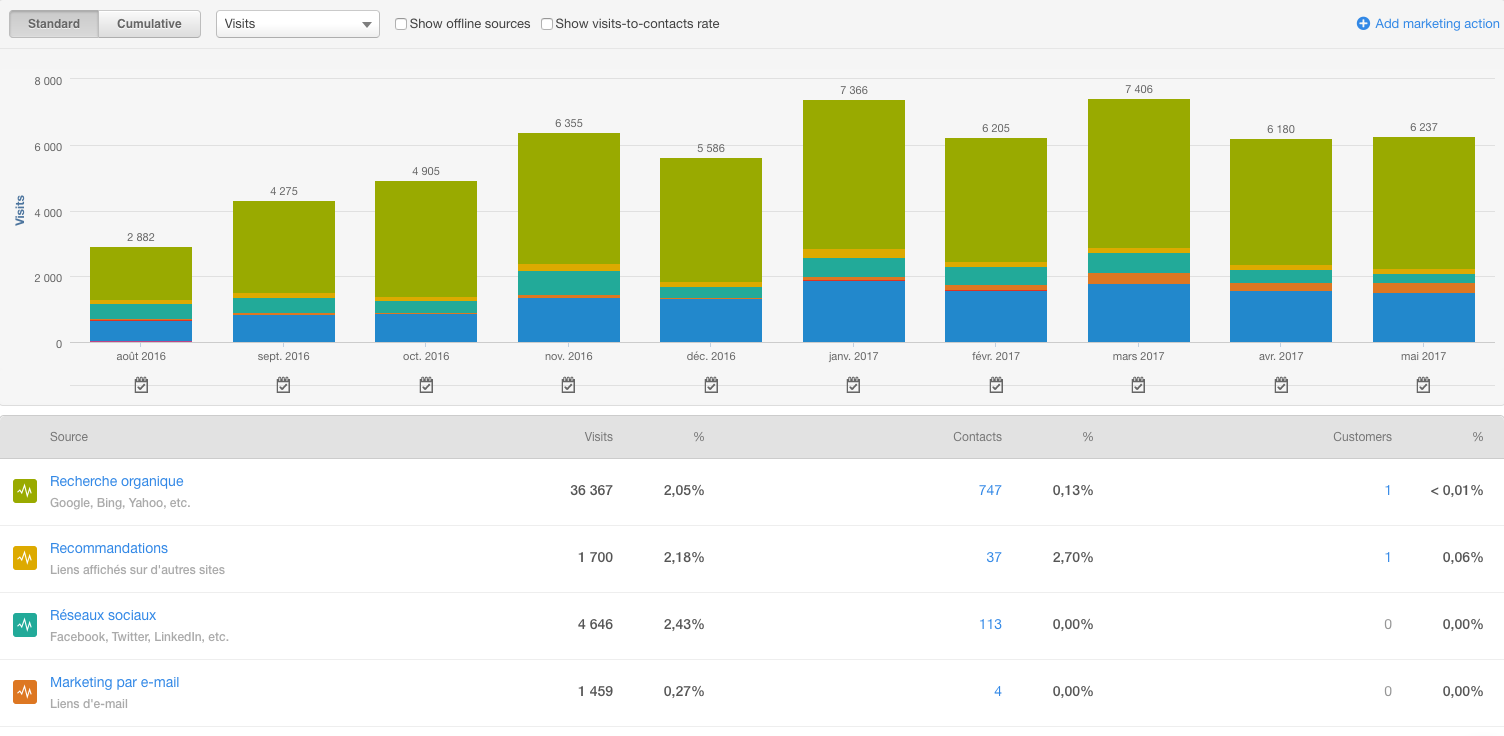Click the Visits column header

599,437
